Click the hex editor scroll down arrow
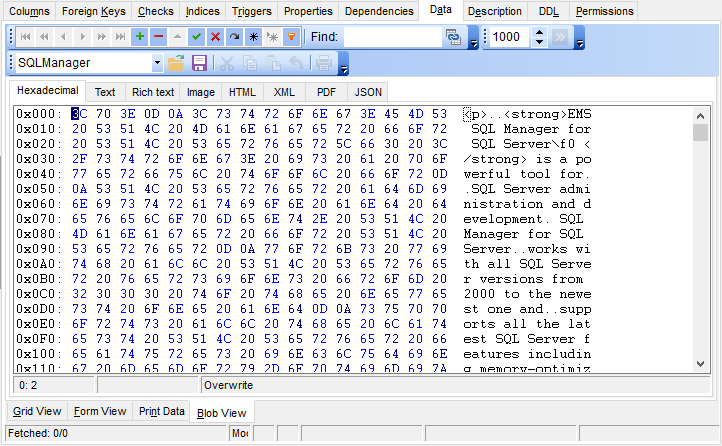The height and width of the screenshot is (446, 722). 700,364
